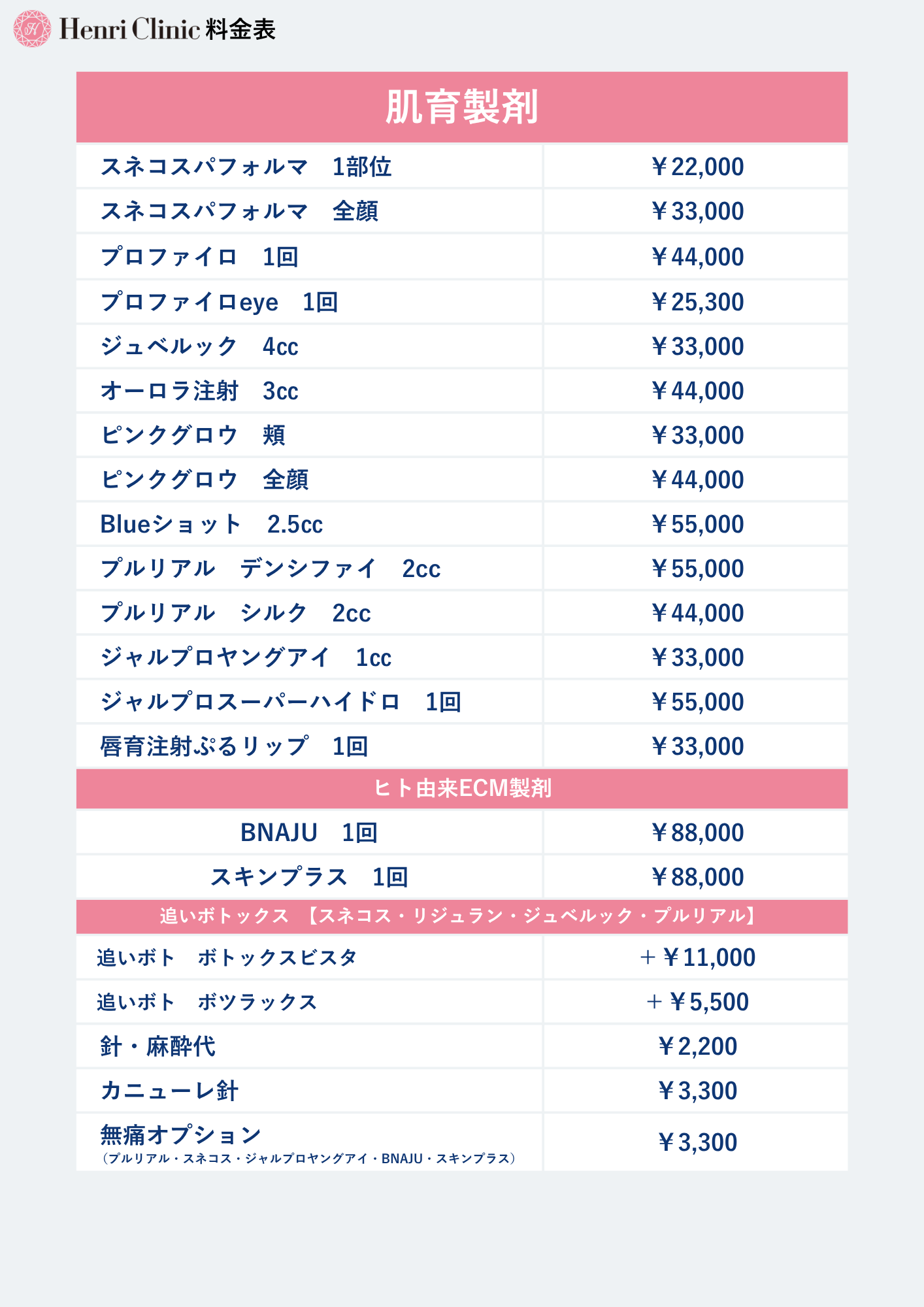924x1307 pixels.
Task: Click the 追いボト ボトックスビスタ option
Action: pyautogui.click(x=227, y=957)
